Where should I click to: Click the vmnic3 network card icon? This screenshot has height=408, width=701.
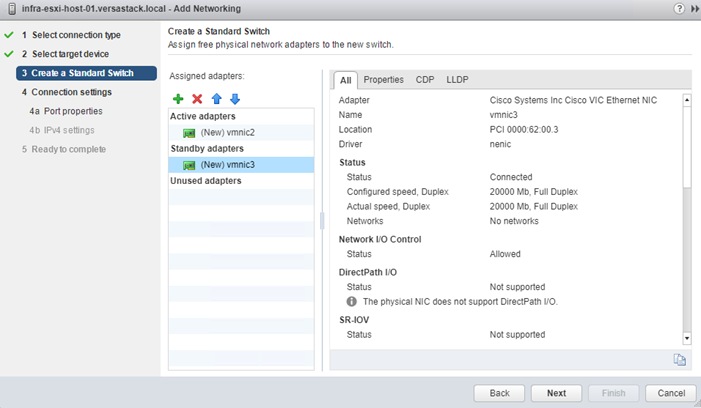(x=189, y=165)
